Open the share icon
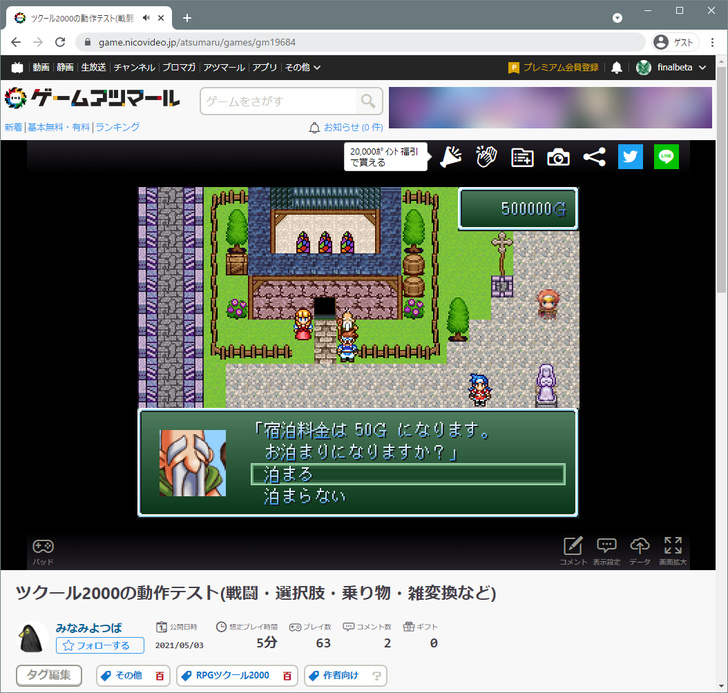728x693 pixels. coord(594,157)
